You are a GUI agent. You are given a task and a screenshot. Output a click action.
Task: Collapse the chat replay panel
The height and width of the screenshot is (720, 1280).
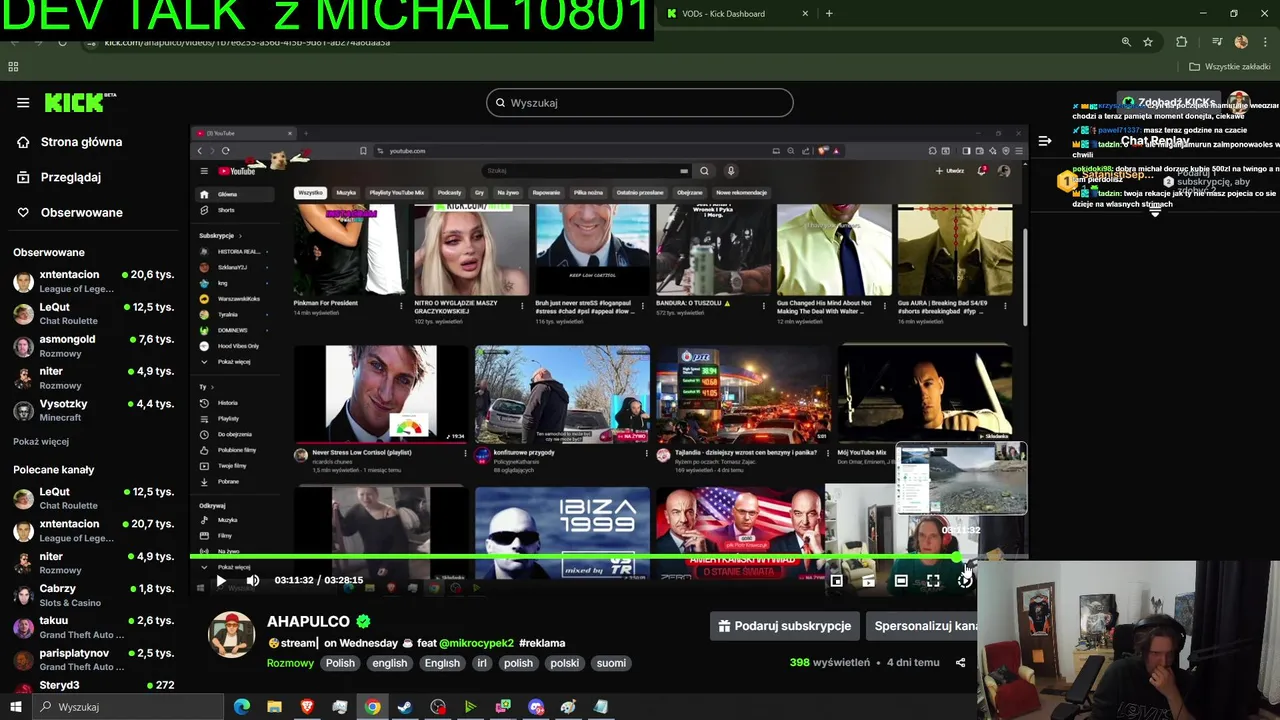(1044, 141)
